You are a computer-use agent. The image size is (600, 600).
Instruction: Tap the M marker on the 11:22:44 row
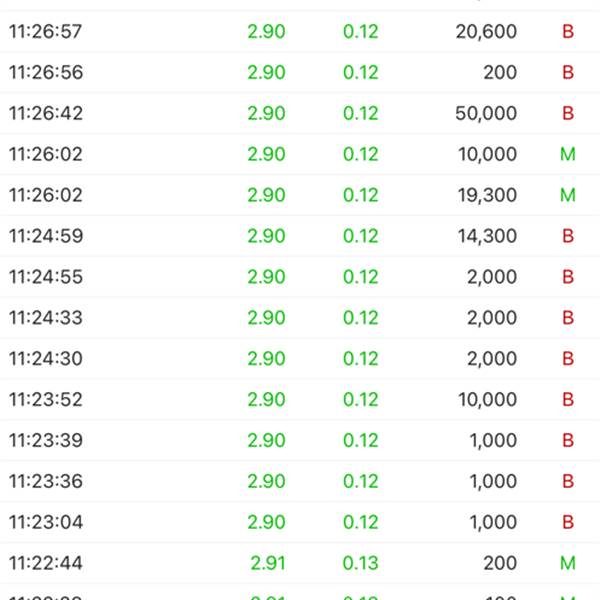[x=568, y=563]
